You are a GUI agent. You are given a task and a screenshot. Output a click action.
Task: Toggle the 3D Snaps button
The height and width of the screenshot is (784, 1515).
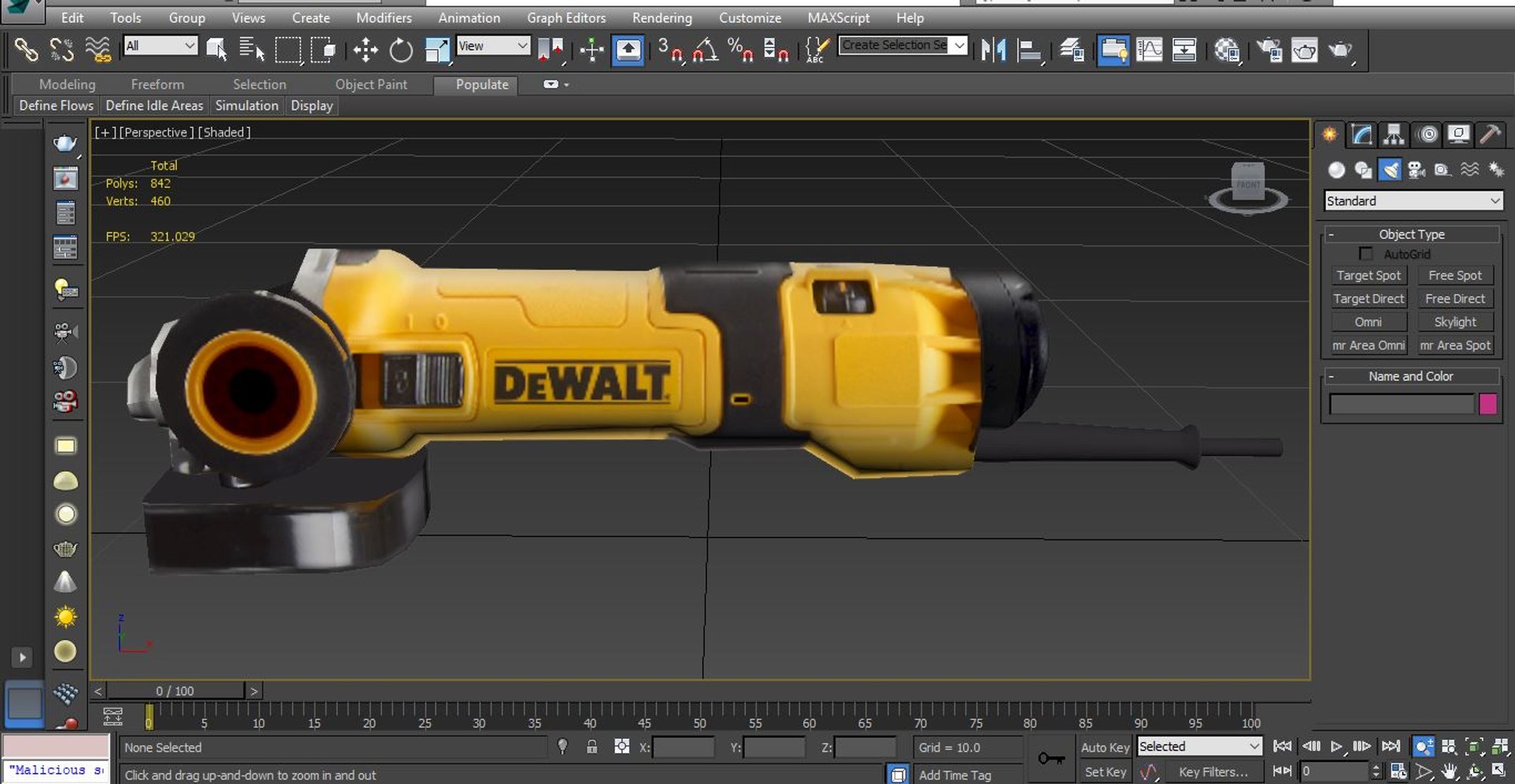point(670,50)
